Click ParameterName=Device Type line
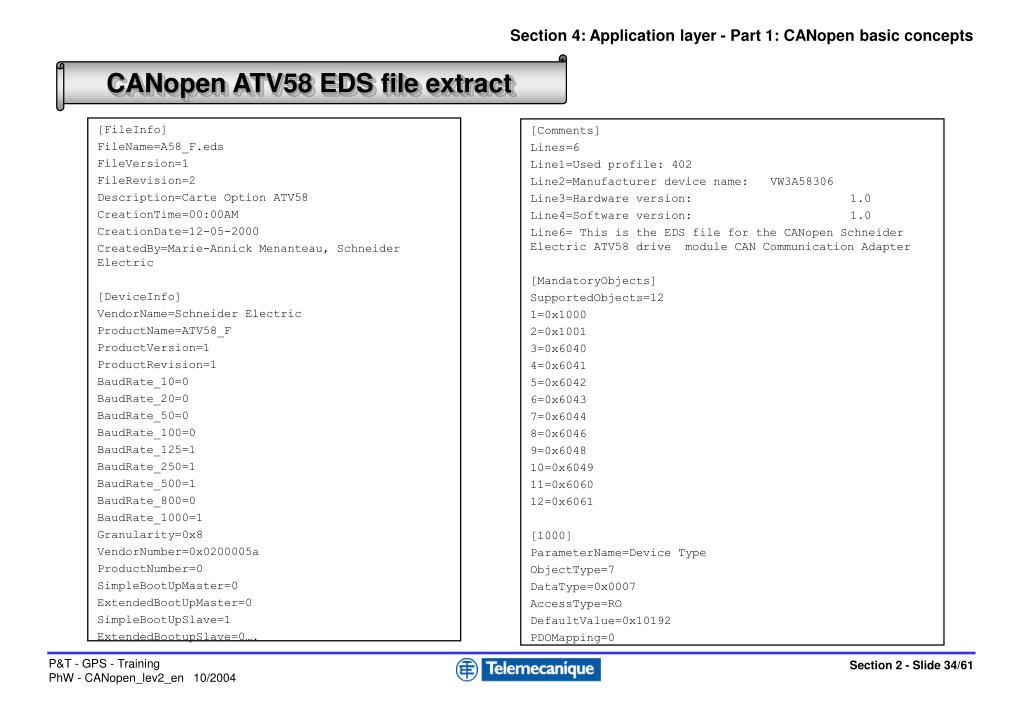 click(x=618, y=553)
